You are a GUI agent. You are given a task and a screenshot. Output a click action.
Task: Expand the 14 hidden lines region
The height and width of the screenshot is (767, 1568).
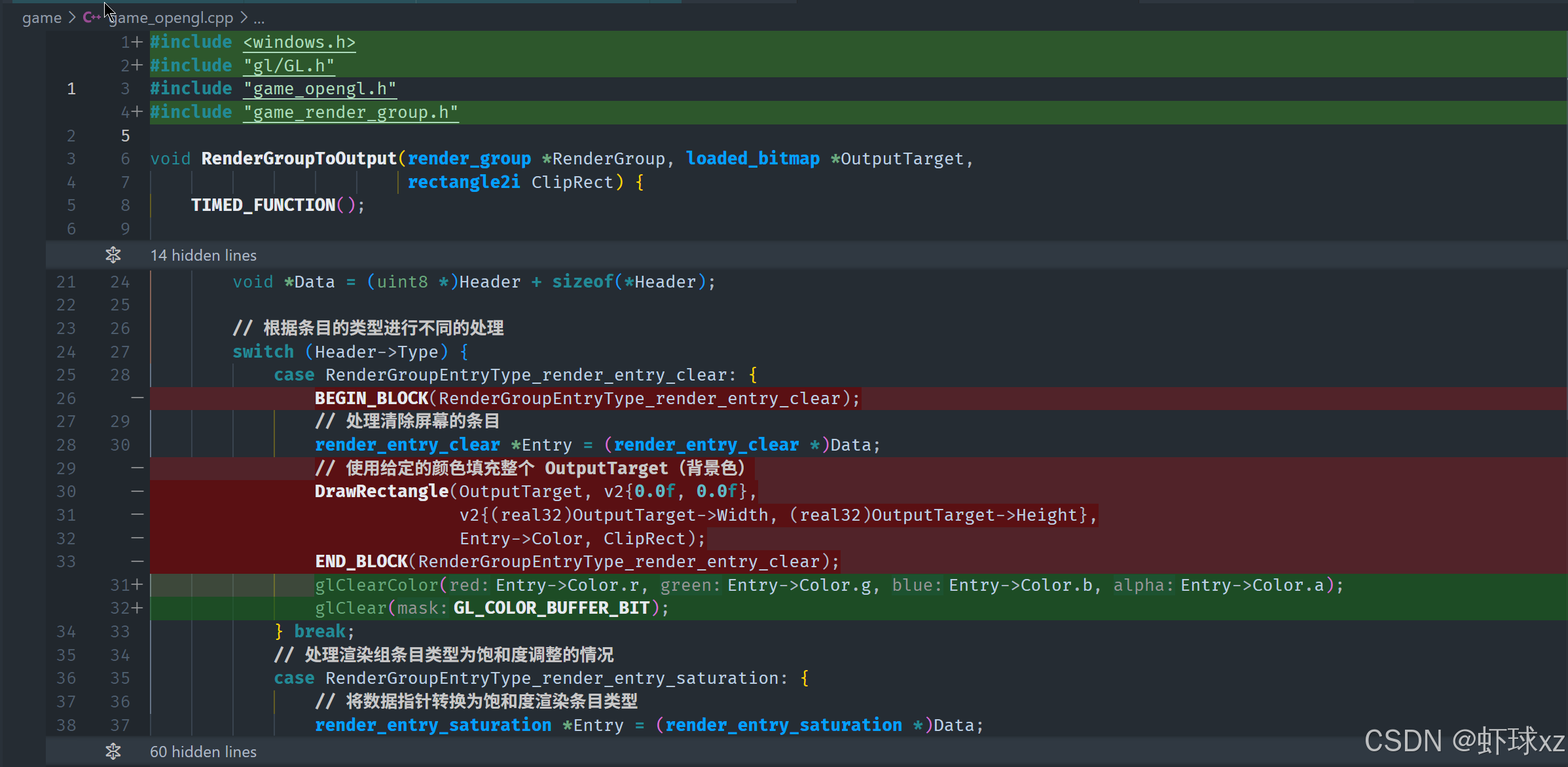(204, 255)
